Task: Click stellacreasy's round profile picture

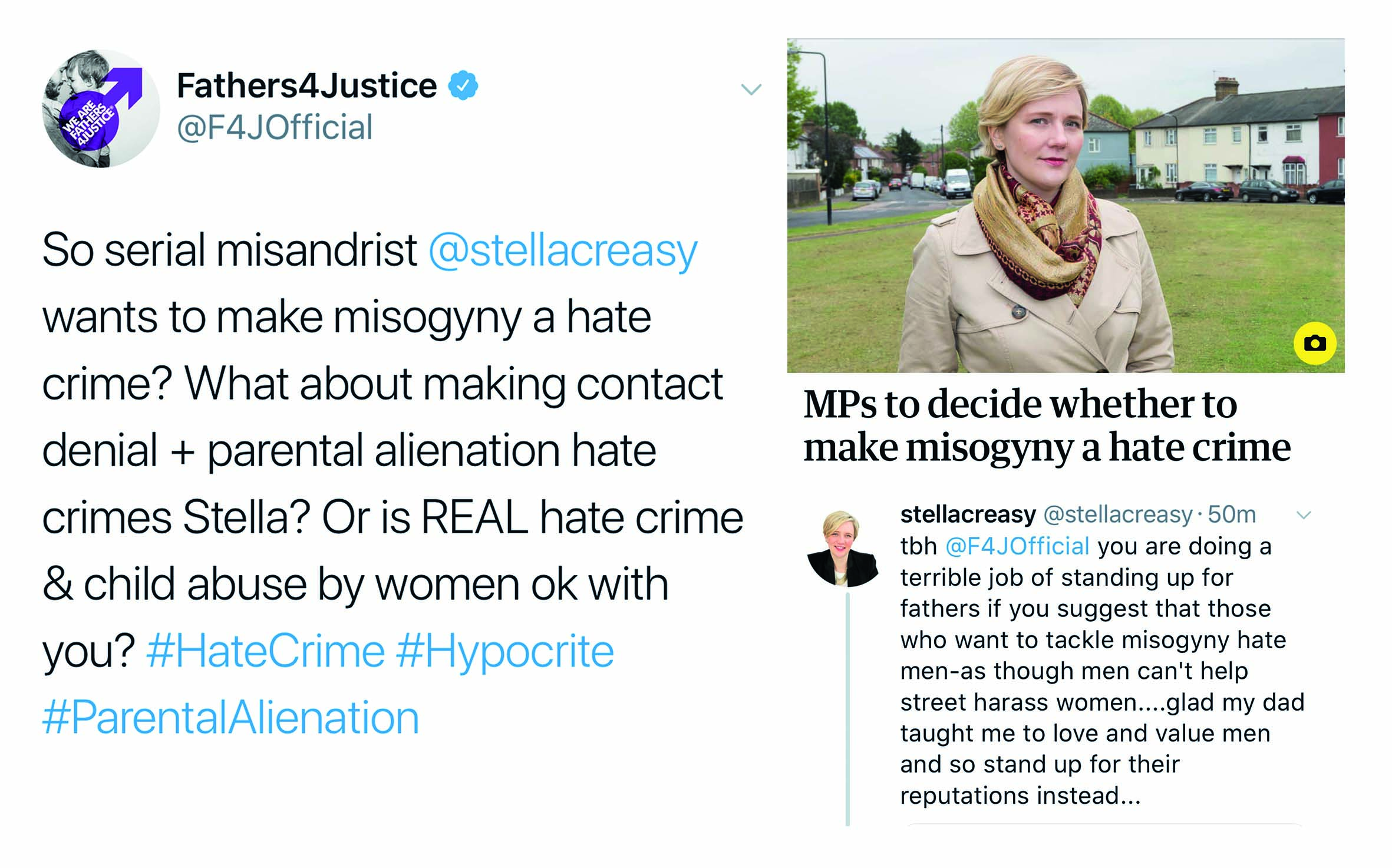Action: [x=842, y=549]
